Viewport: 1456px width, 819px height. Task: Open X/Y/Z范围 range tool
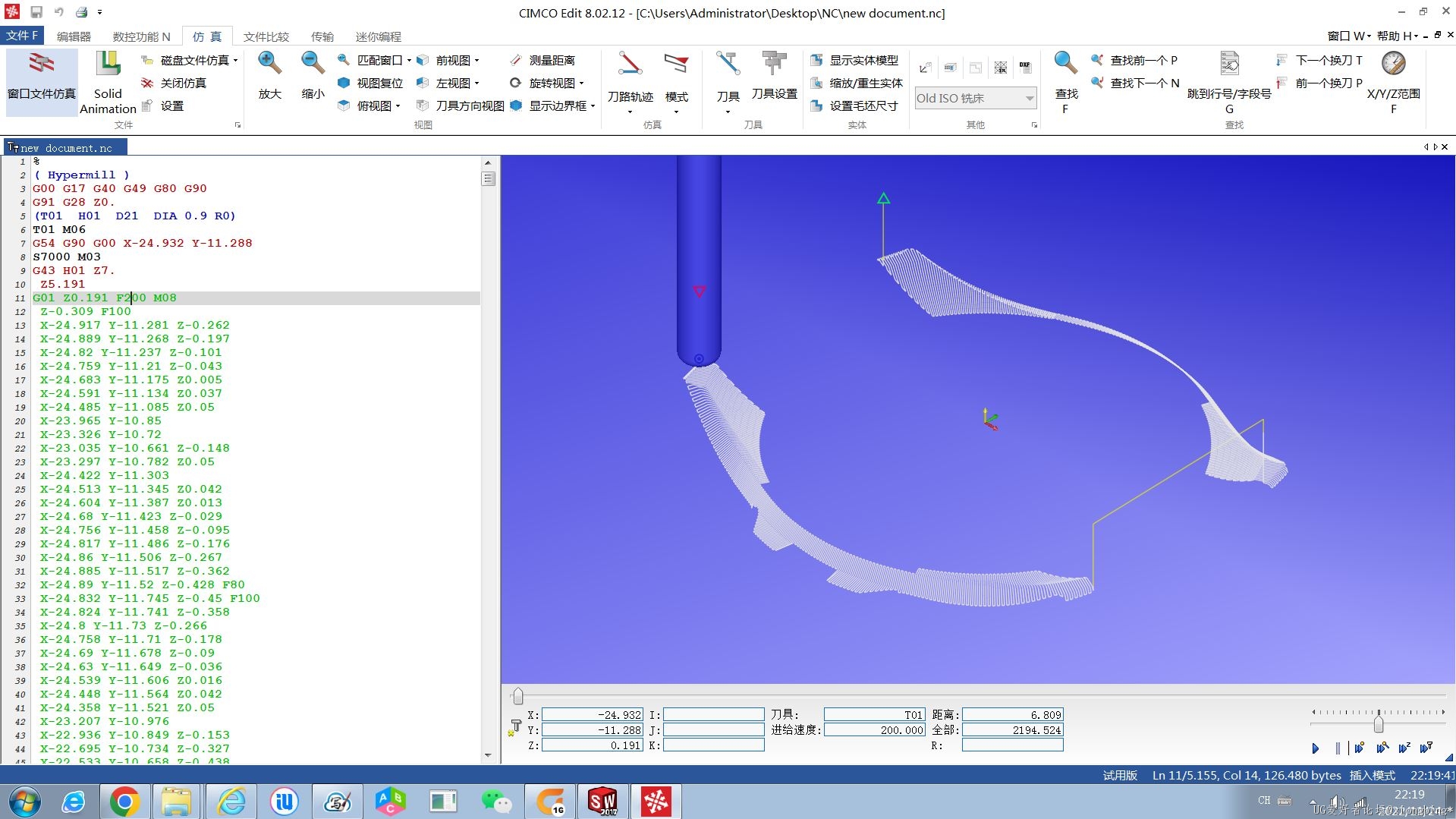[x=1393, y=82]
